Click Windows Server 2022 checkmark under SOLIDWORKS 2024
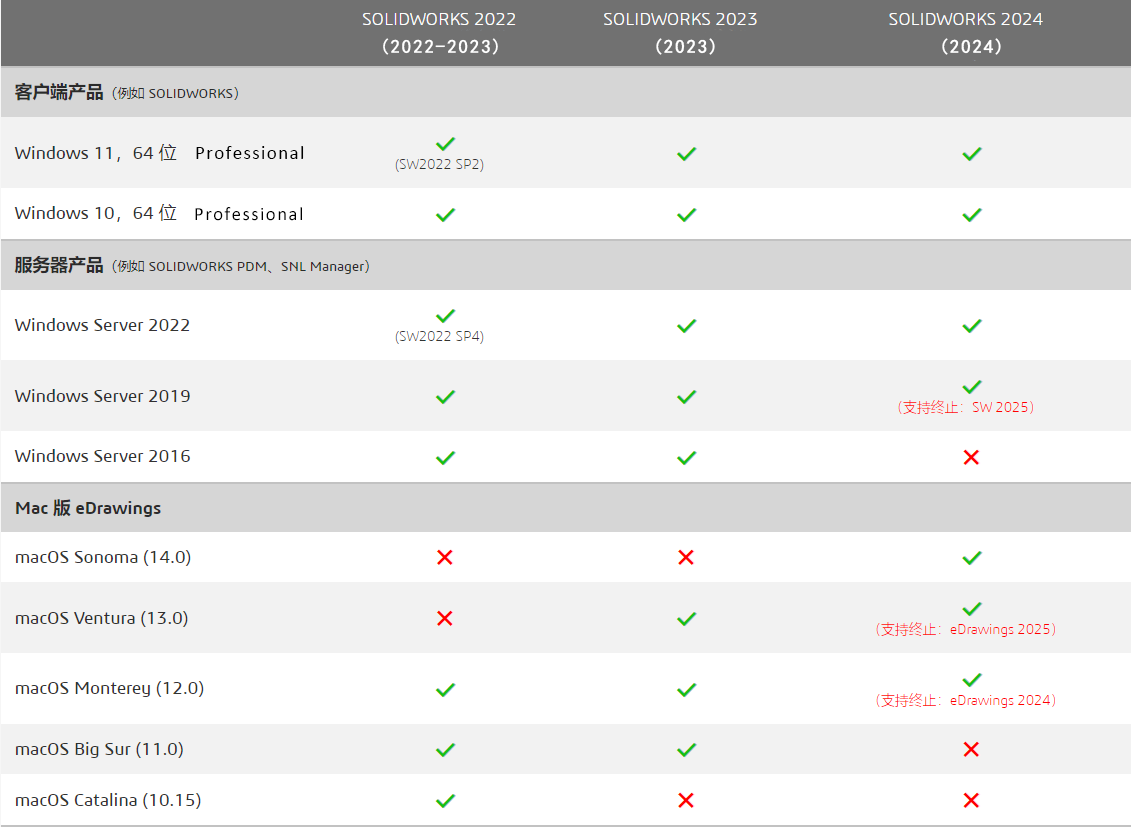Viewport: 1131px width, 827px height. [971, 325]
